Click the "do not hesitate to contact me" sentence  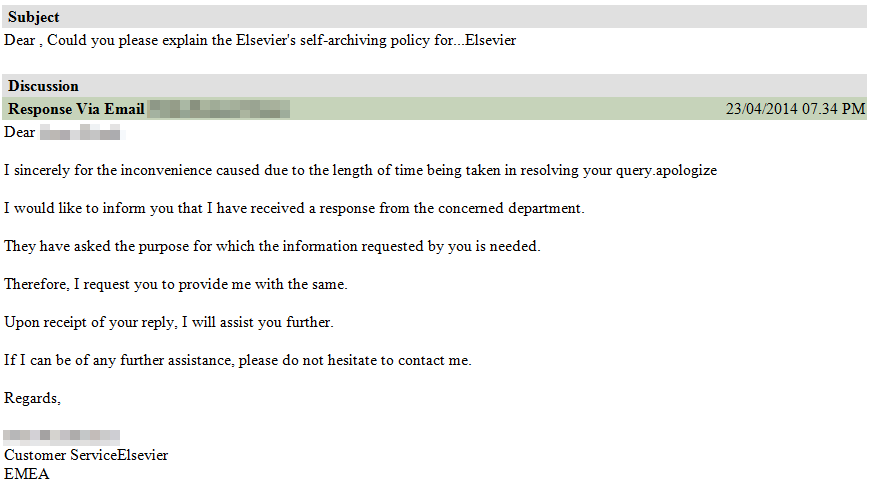238,360
